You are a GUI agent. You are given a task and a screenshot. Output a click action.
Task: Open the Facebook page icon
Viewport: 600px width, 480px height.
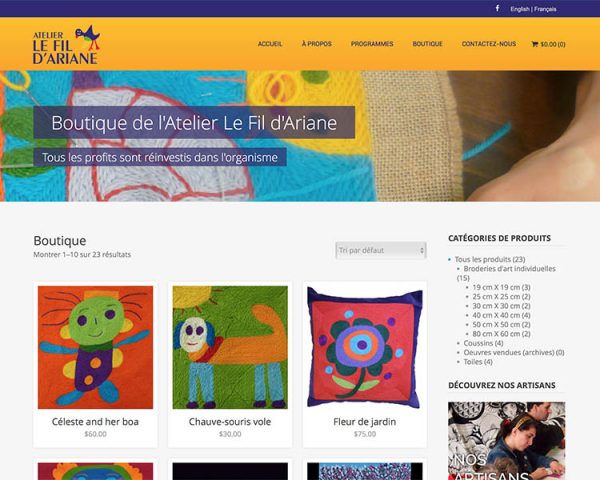tap(497, 8)
